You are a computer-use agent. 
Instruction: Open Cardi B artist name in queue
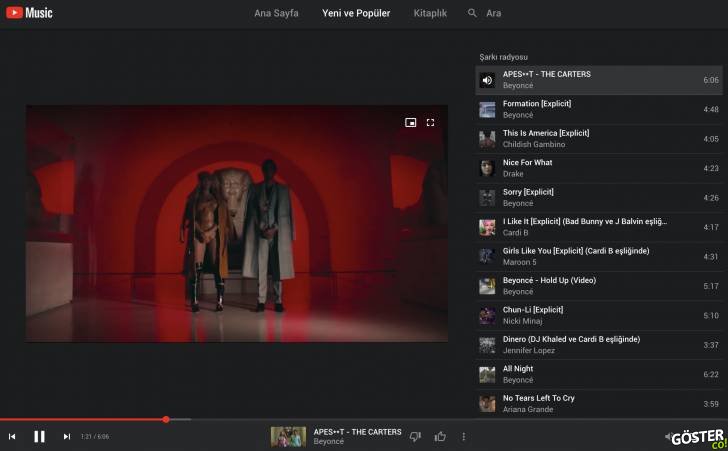(x=515, y=233)
